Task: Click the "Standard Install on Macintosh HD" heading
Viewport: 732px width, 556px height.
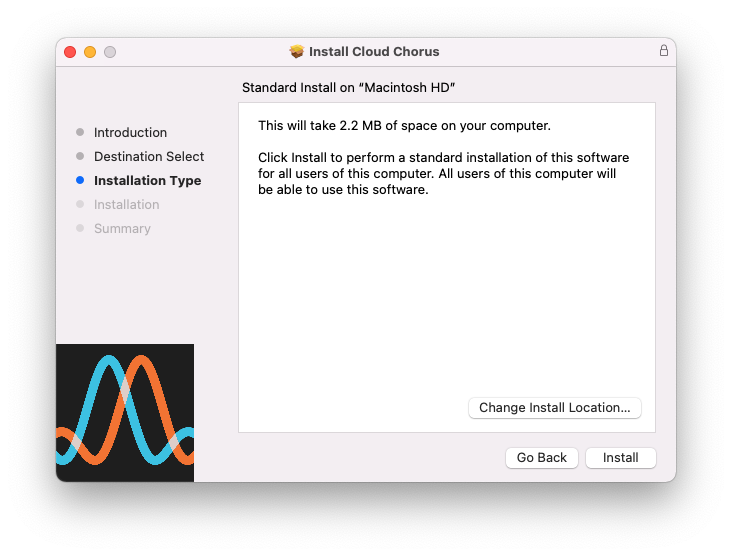Action: pos(349,88)
